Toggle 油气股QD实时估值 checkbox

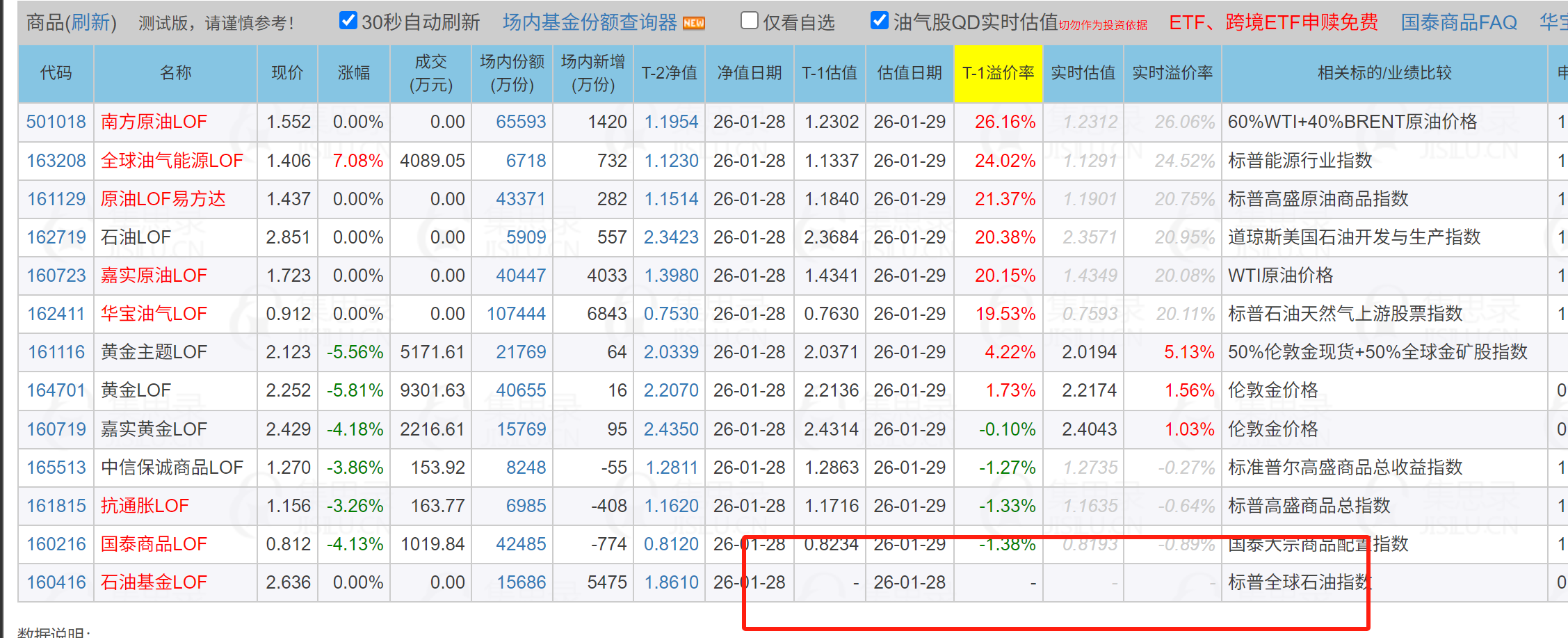(879, 21)
